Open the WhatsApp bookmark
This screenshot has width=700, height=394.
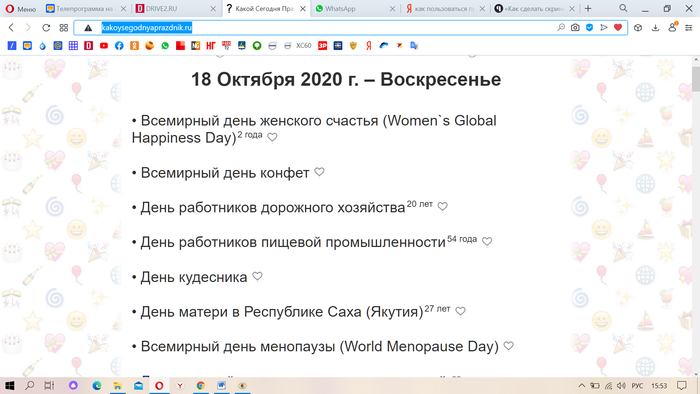click(165, 46)
